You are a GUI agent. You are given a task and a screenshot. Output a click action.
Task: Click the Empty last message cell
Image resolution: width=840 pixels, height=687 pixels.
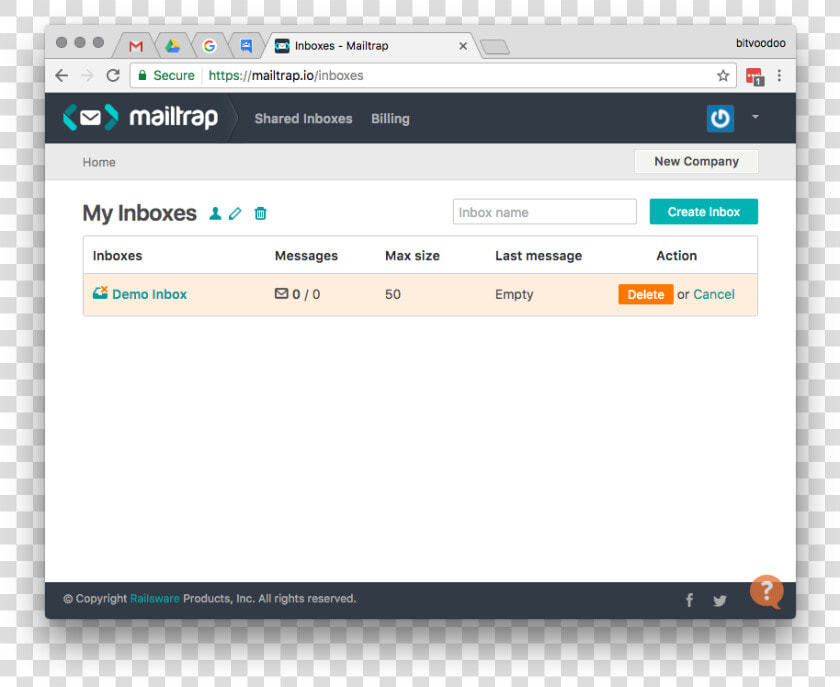[514, 294]
